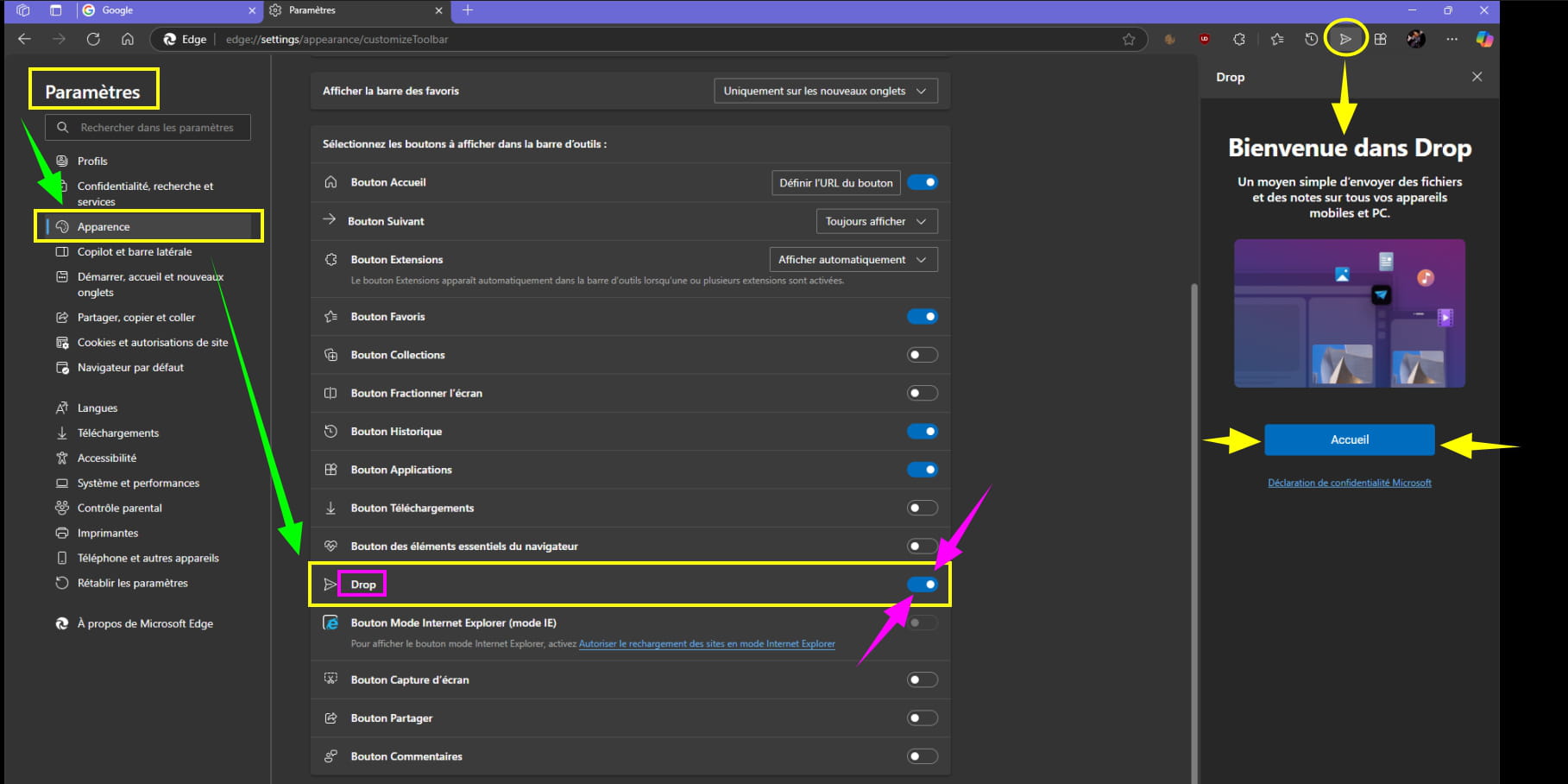Open Workspaces icon in title bar
The image size is (1568, 784).
23,10
